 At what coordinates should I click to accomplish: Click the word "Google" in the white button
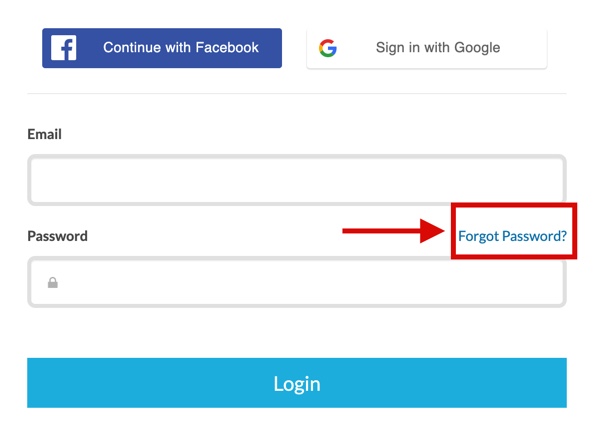[x=477, y=48]
